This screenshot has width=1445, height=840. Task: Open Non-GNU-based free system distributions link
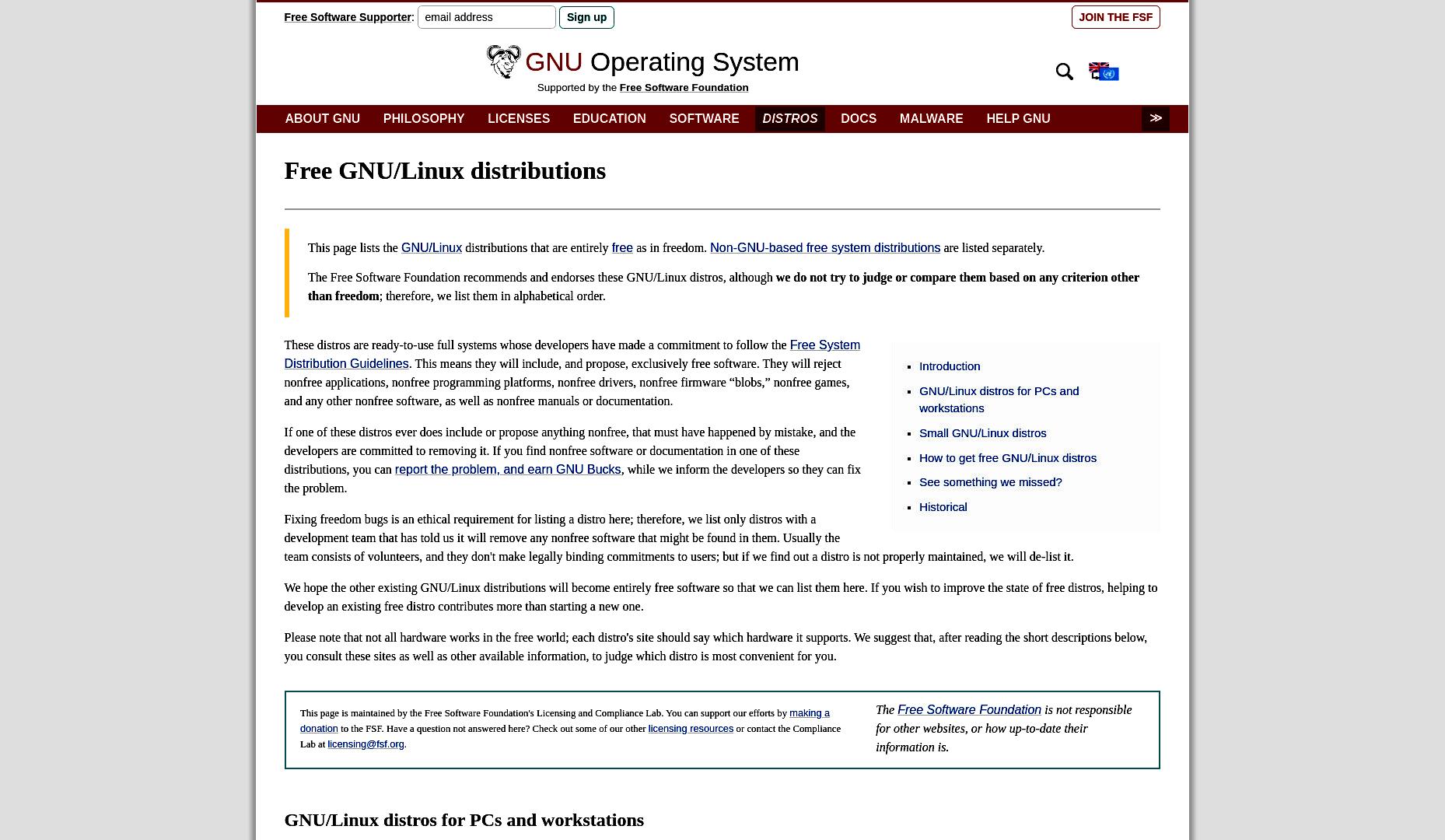tap(825, 248)
